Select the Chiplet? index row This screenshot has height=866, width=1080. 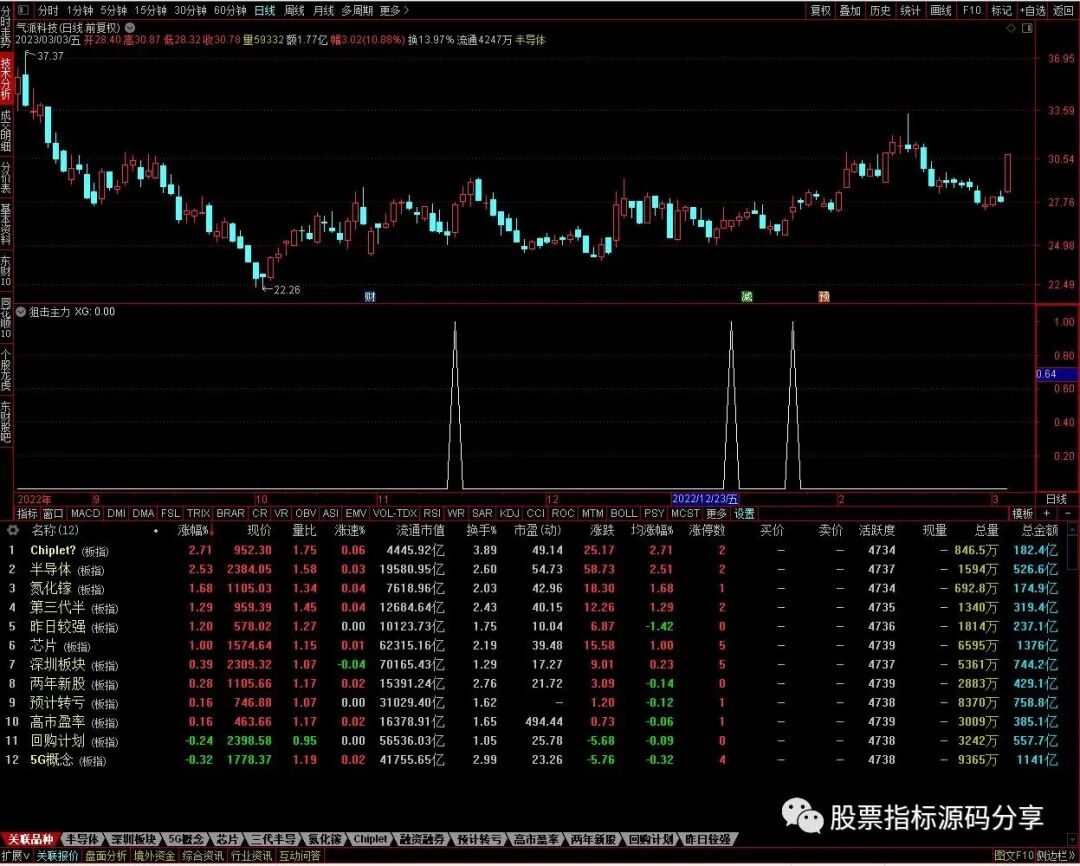tap(540, 550)
